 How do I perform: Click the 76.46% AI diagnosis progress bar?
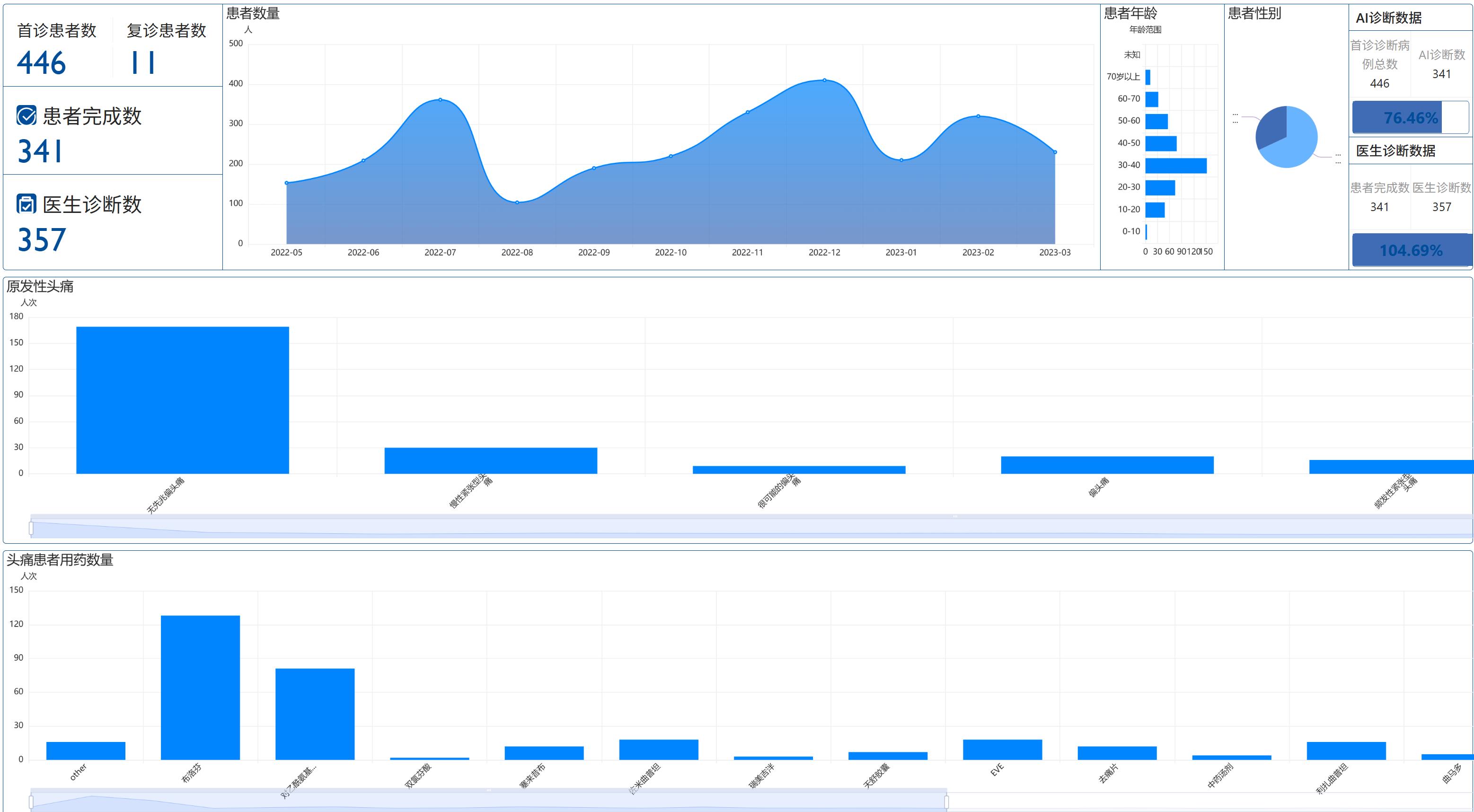pyautogui.click(x=1410, y=117)
